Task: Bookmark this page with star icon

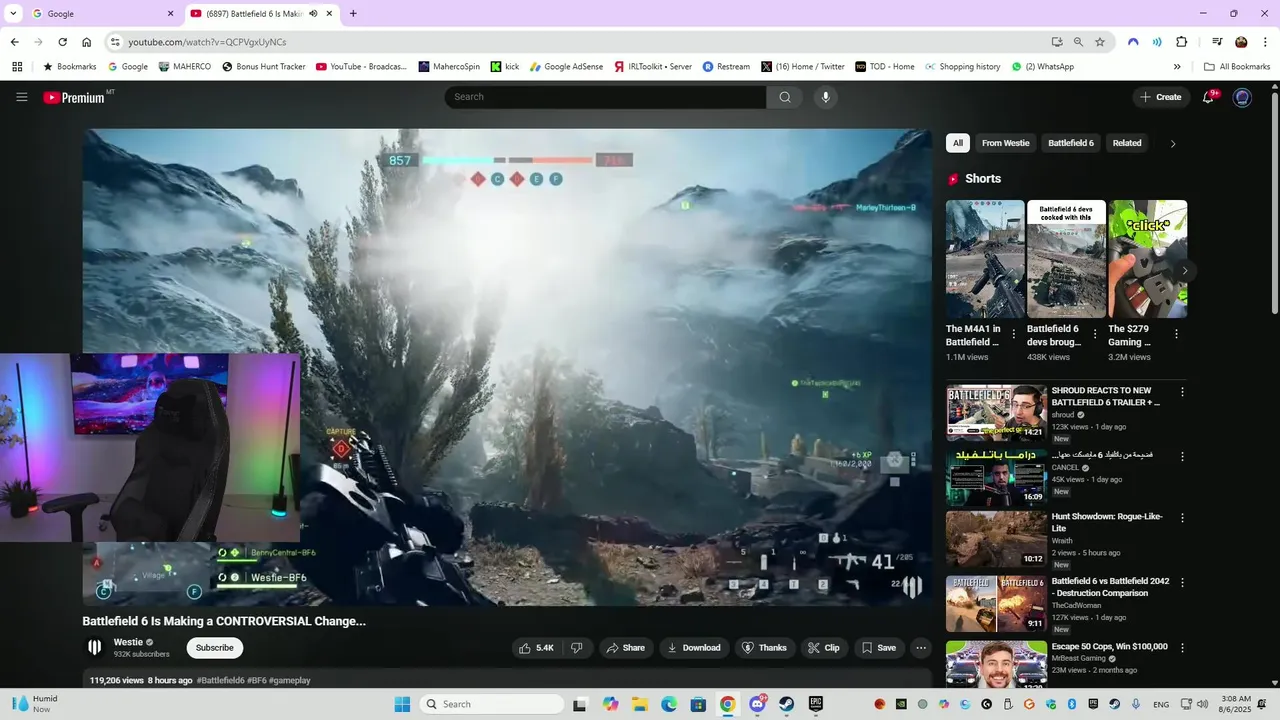Action: (1100, 42)
